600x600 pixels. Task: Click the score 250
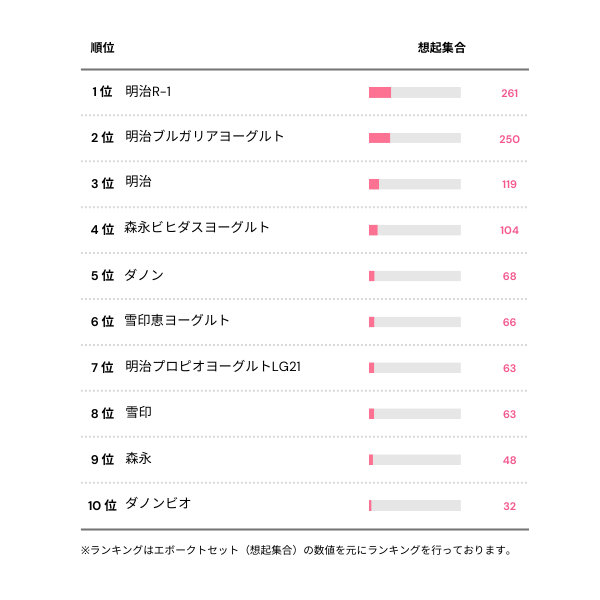coord(509,139)
